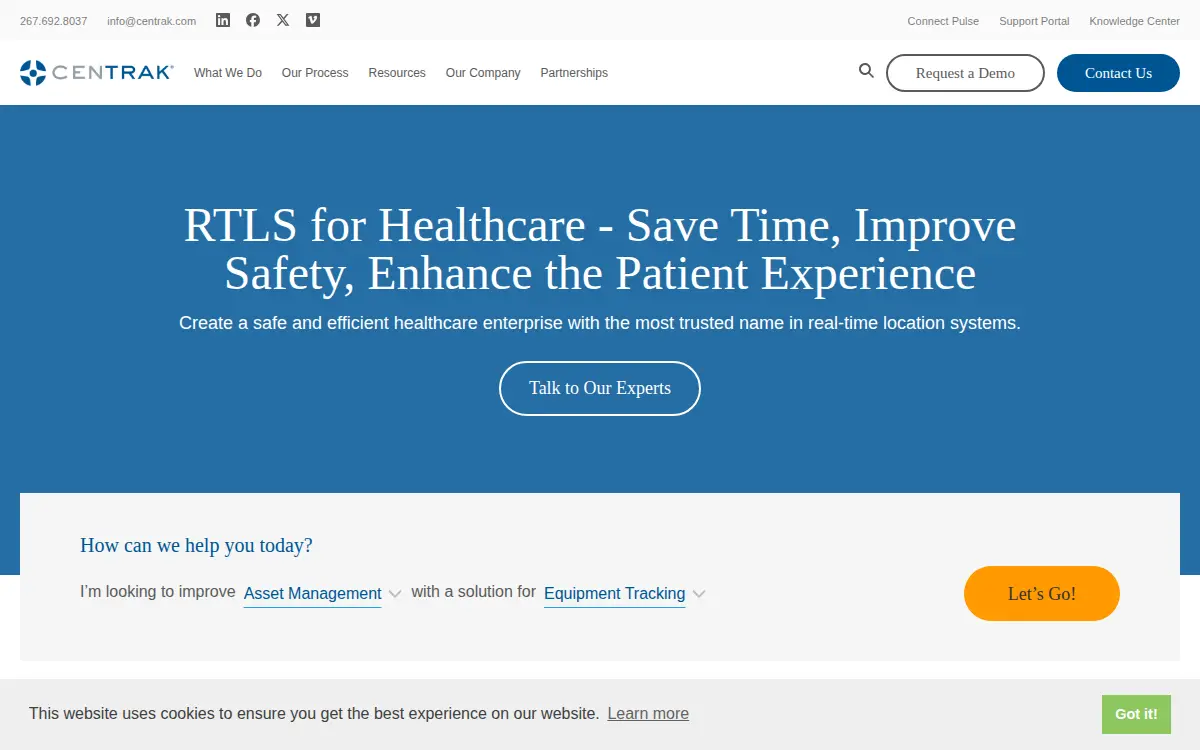Click the info@centrak.com email link

point(152,21)
